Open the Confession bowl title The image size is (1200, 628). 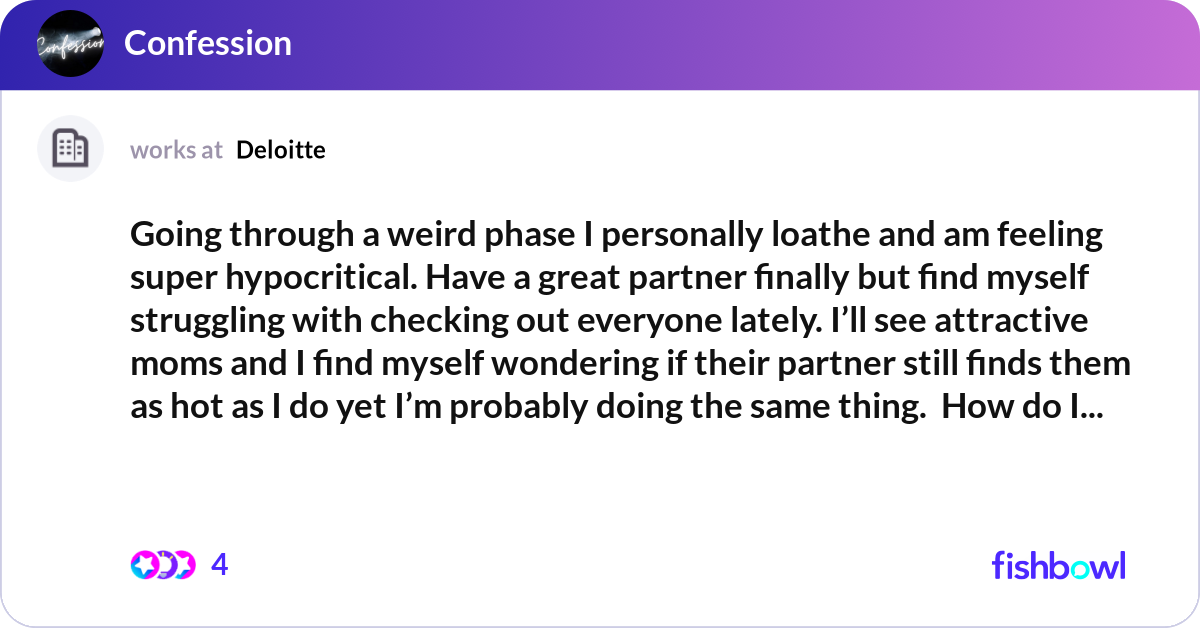(x=208, y=44)
